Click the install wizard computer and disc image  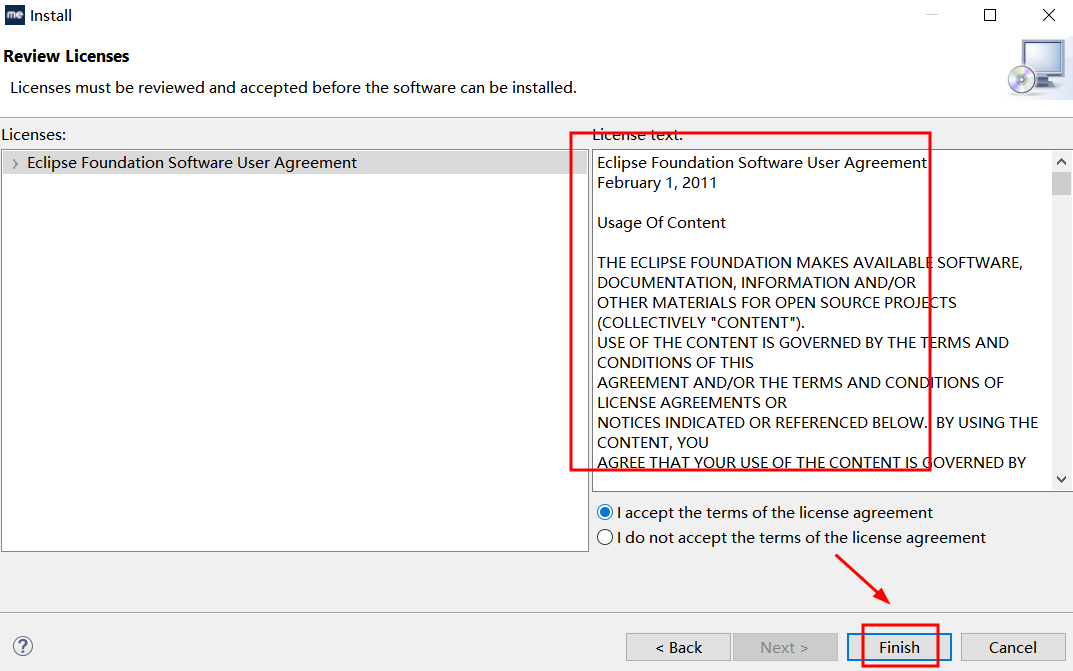click(x=1038, y=69)
